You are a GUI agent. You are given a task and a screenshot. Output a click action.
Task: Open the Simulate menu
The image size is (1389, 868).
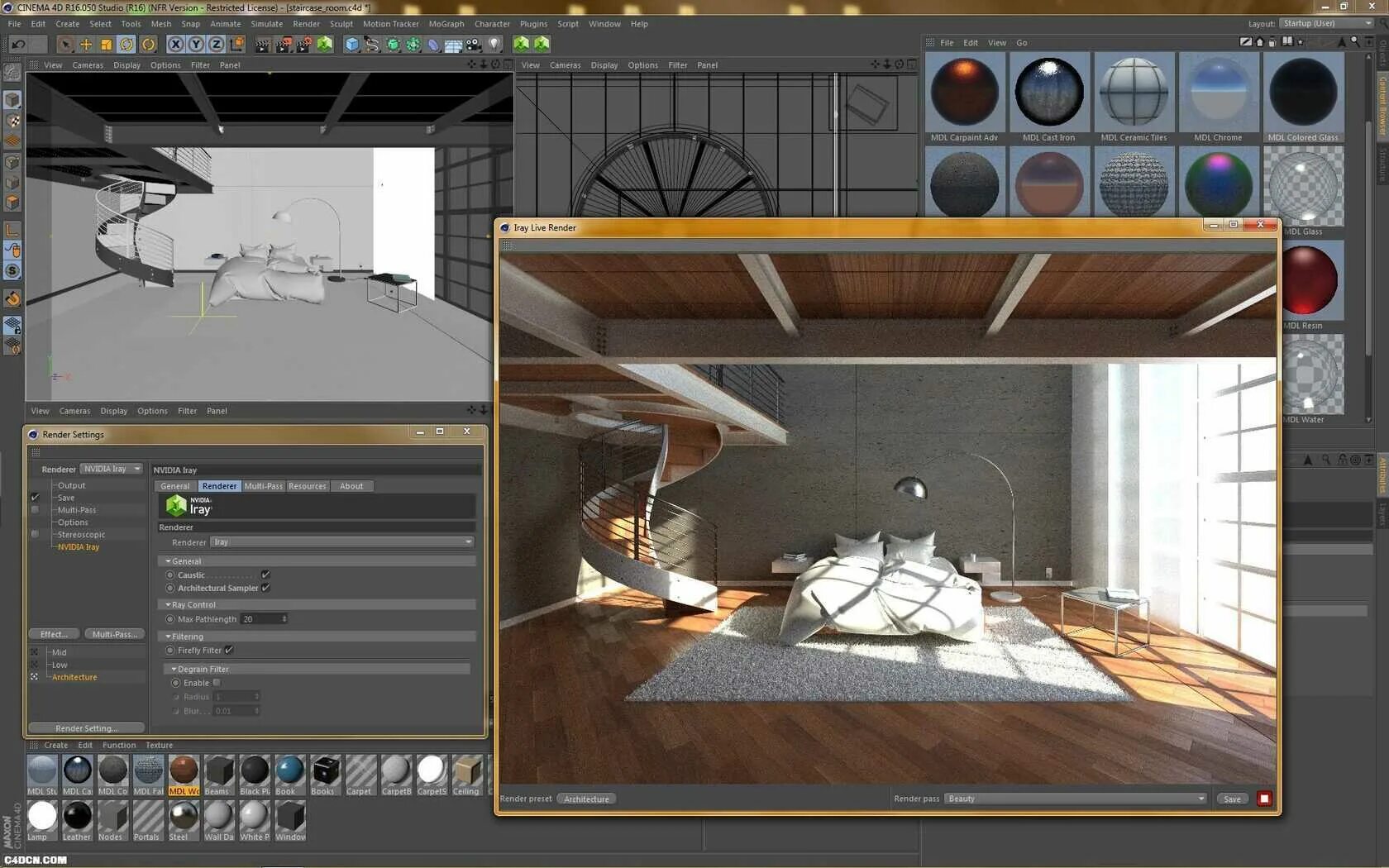click(x=267, y=24)
